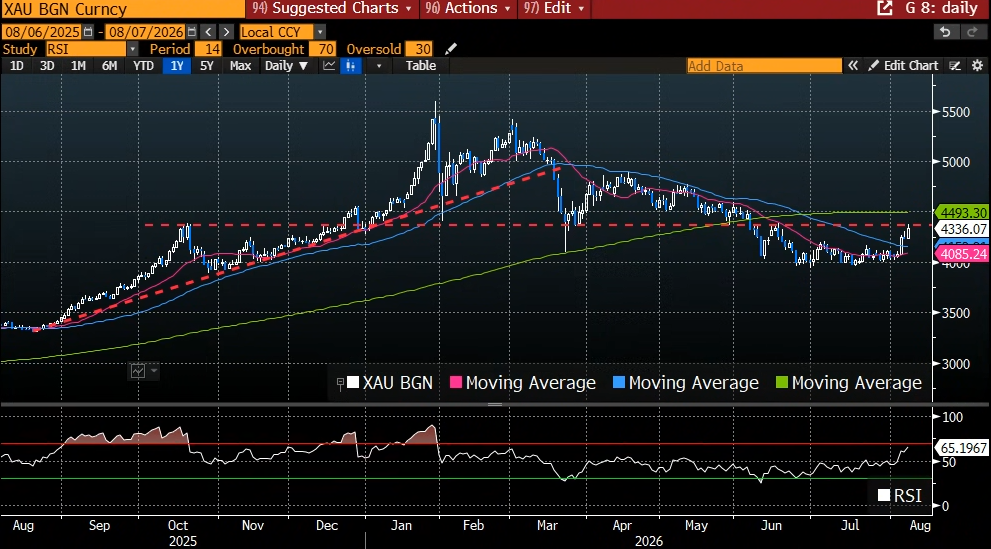Click panel divider handle above RSI pane
991x549 pixels.
[x=495, y=404]
